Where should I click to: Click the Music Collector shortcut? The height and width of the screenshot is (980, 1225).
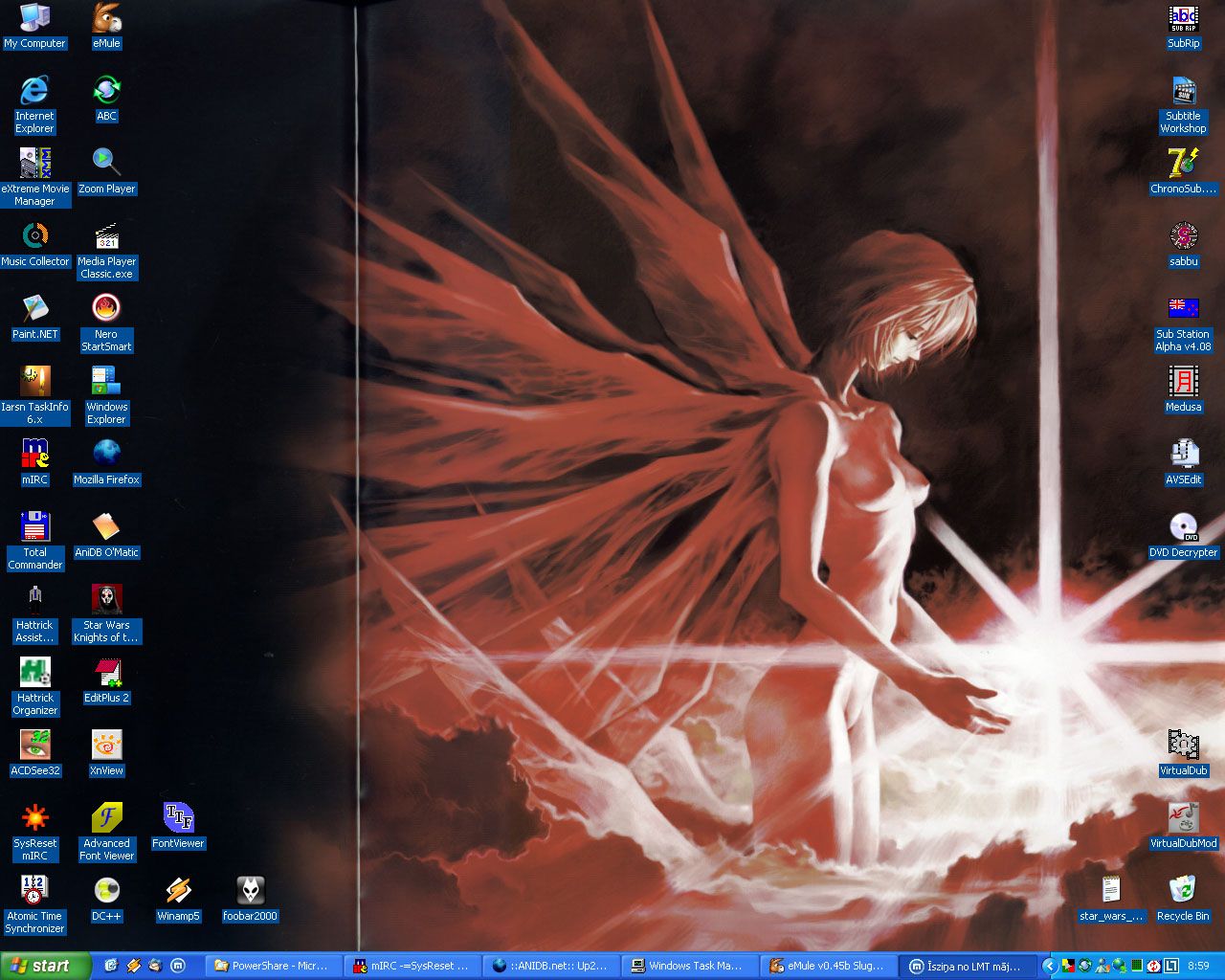coord(34,244)
